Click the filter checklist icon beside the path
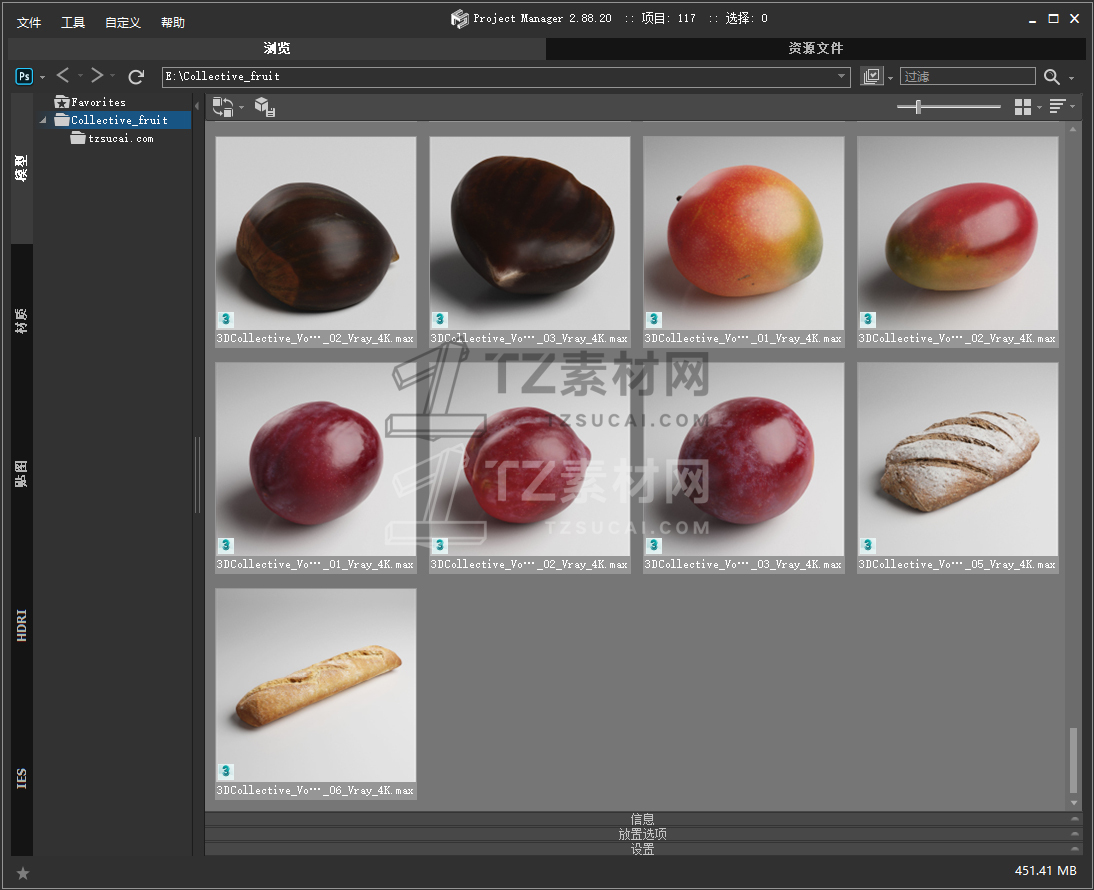The height and width of the screenshot is (890, 1094). (872, 76)
